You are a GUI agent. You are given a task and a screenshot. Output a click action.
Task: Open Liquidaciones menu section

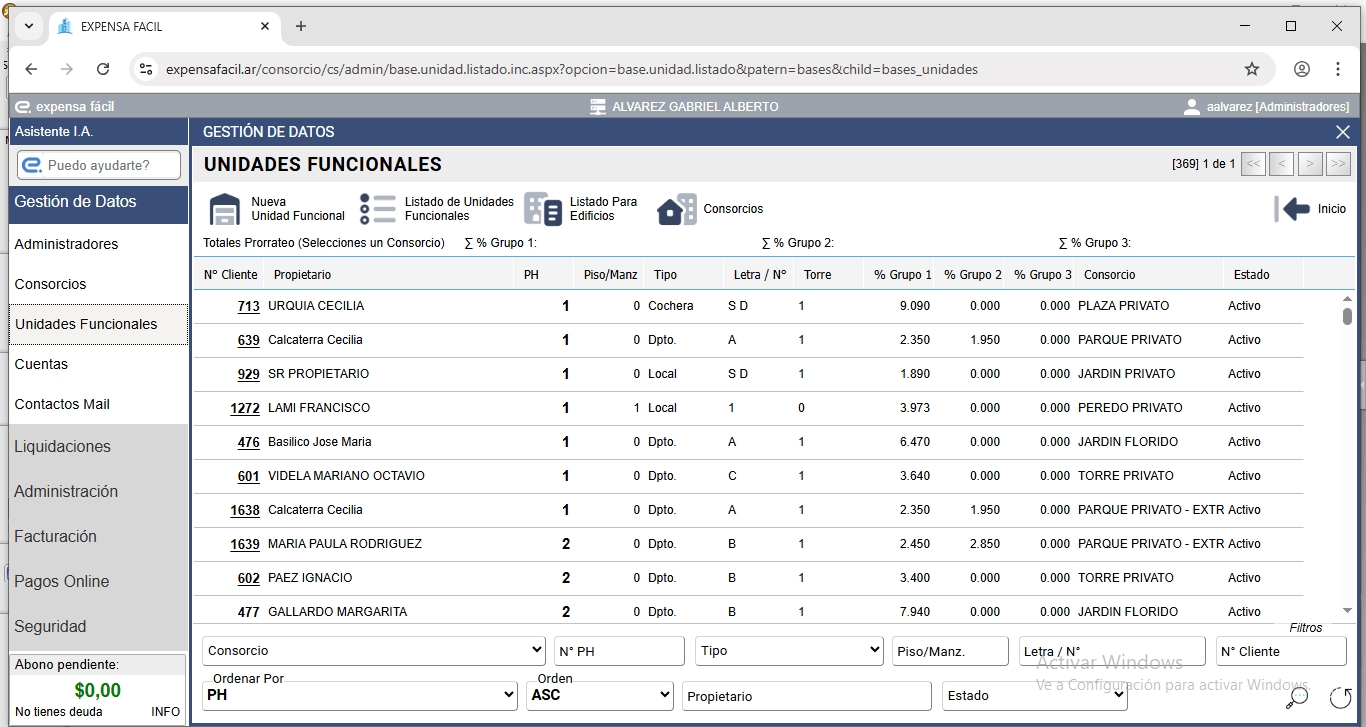tap(62, 447)
